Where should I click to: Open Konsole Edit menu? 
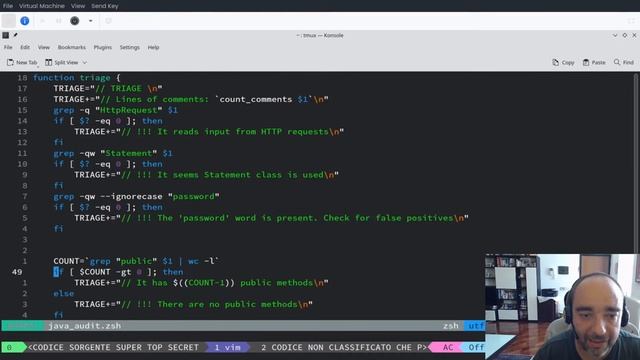25,47
